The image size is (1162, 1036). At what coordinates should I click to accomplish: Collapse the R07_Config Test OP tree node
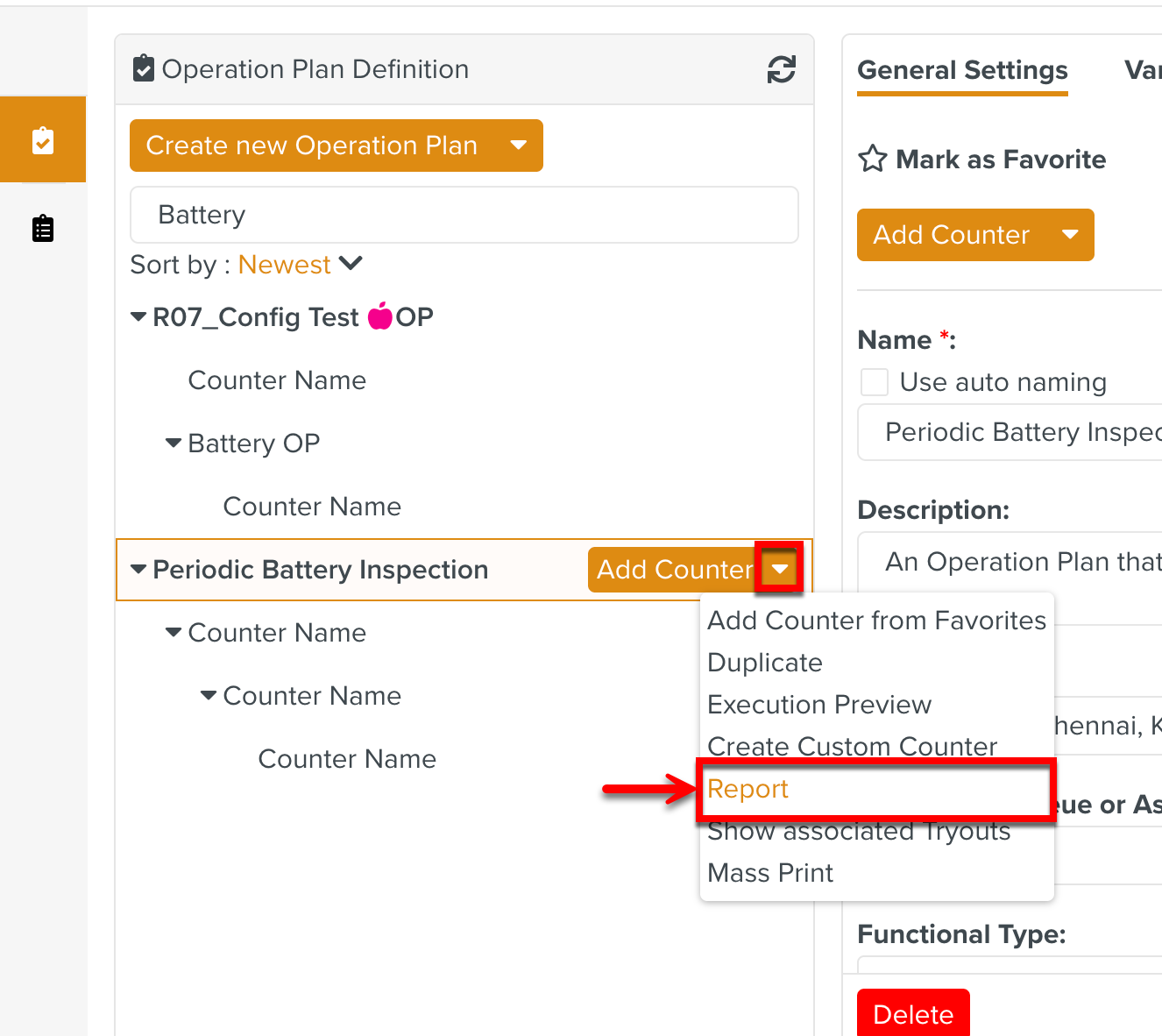point(138,317)
